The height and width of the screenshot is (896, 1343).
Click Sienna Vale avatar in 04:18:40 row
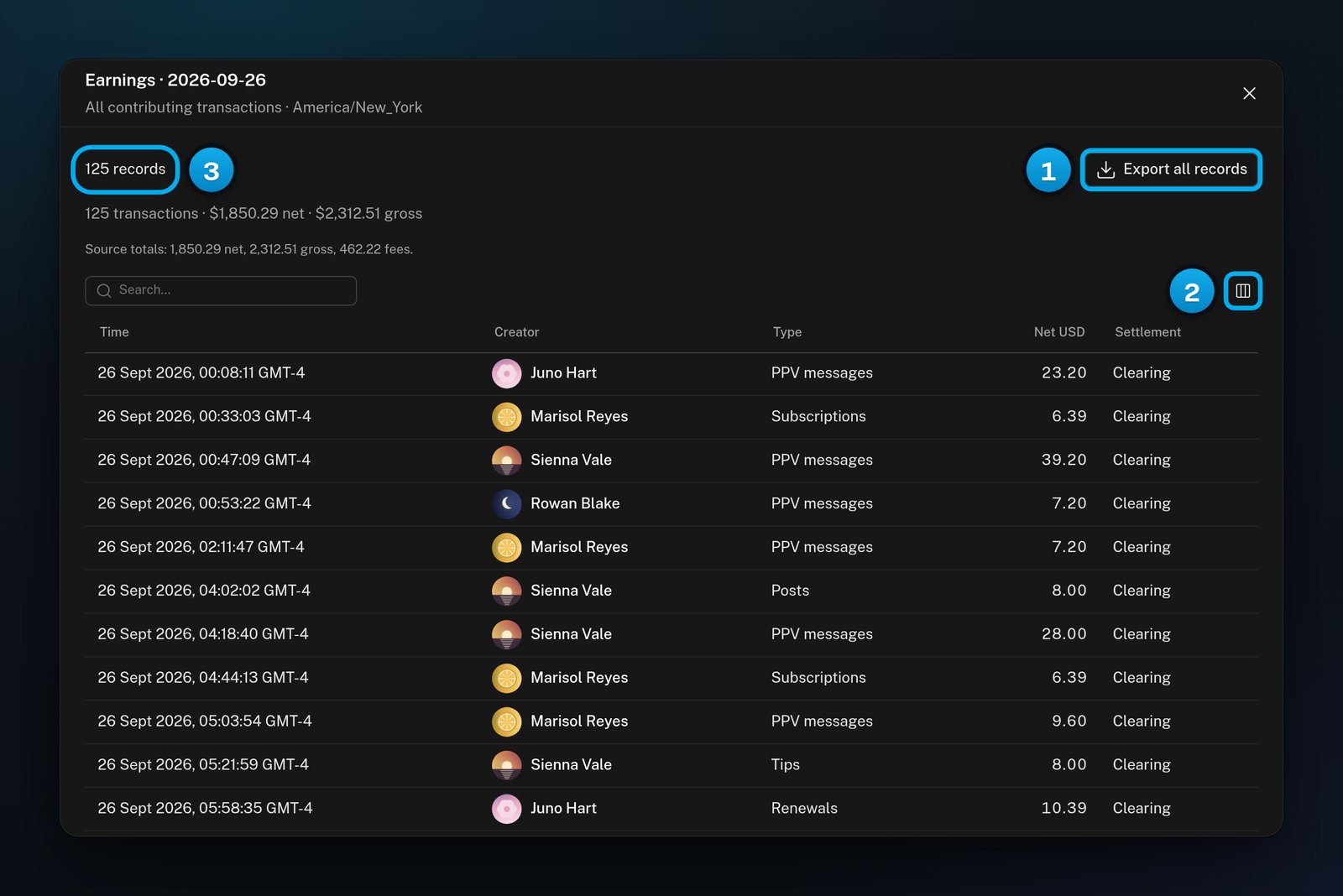click(506, 635)
